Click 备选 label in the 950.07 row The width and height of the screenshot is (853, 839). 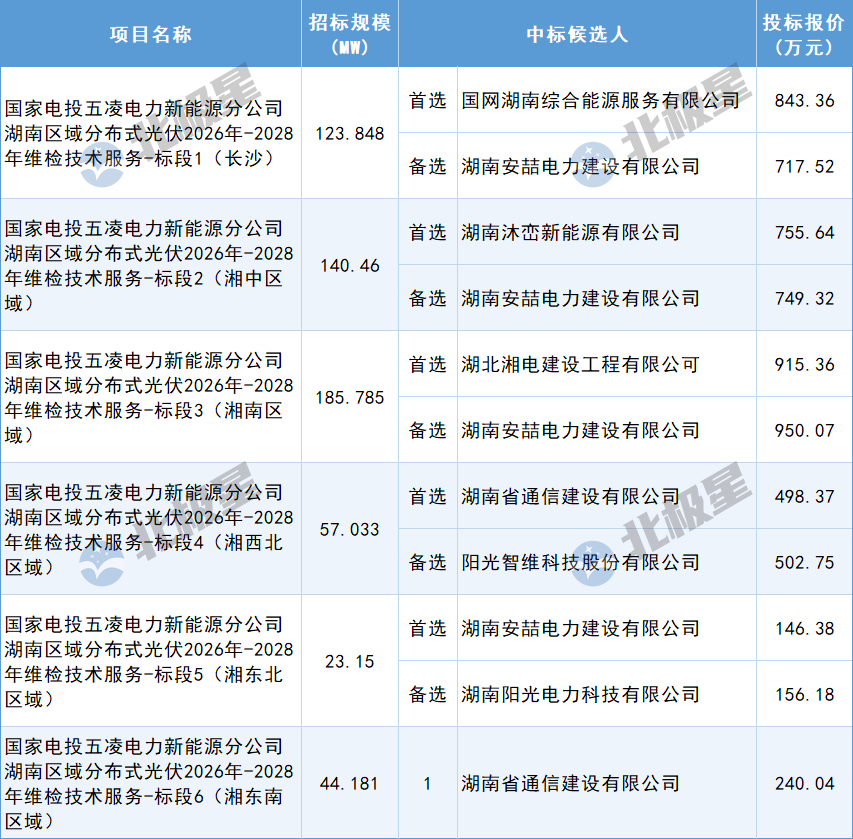click(428, 430)
